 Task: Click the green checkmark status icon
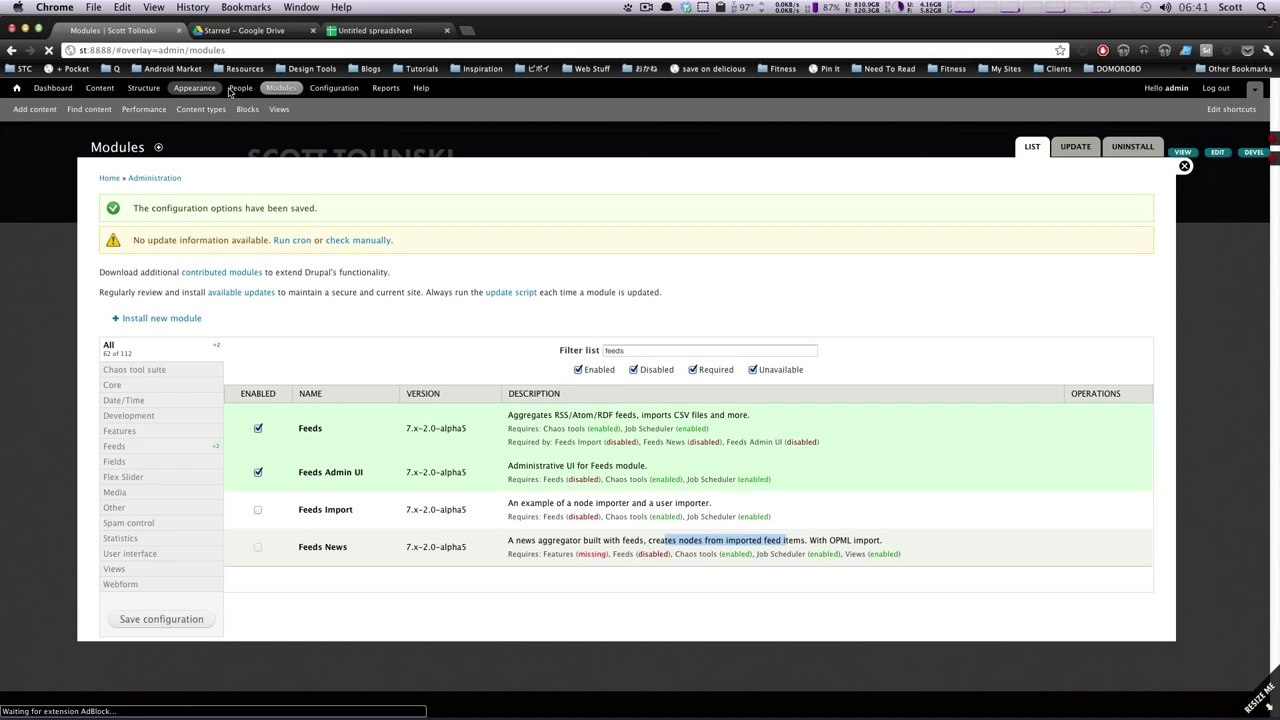(x=113, y=208)
